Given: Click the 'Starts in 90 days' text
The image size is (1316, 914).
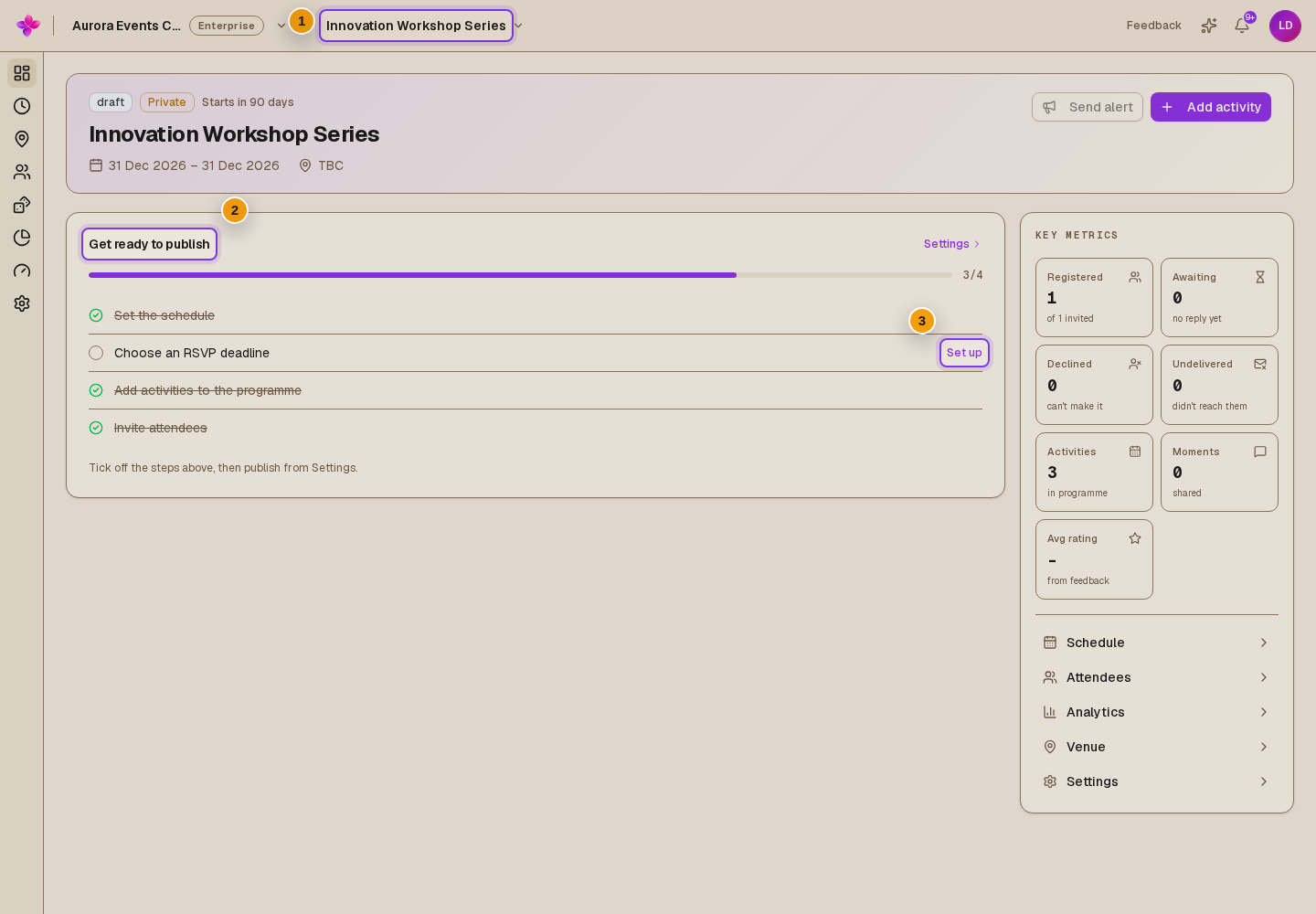Looking at the screenshot, I should [248, 102].
